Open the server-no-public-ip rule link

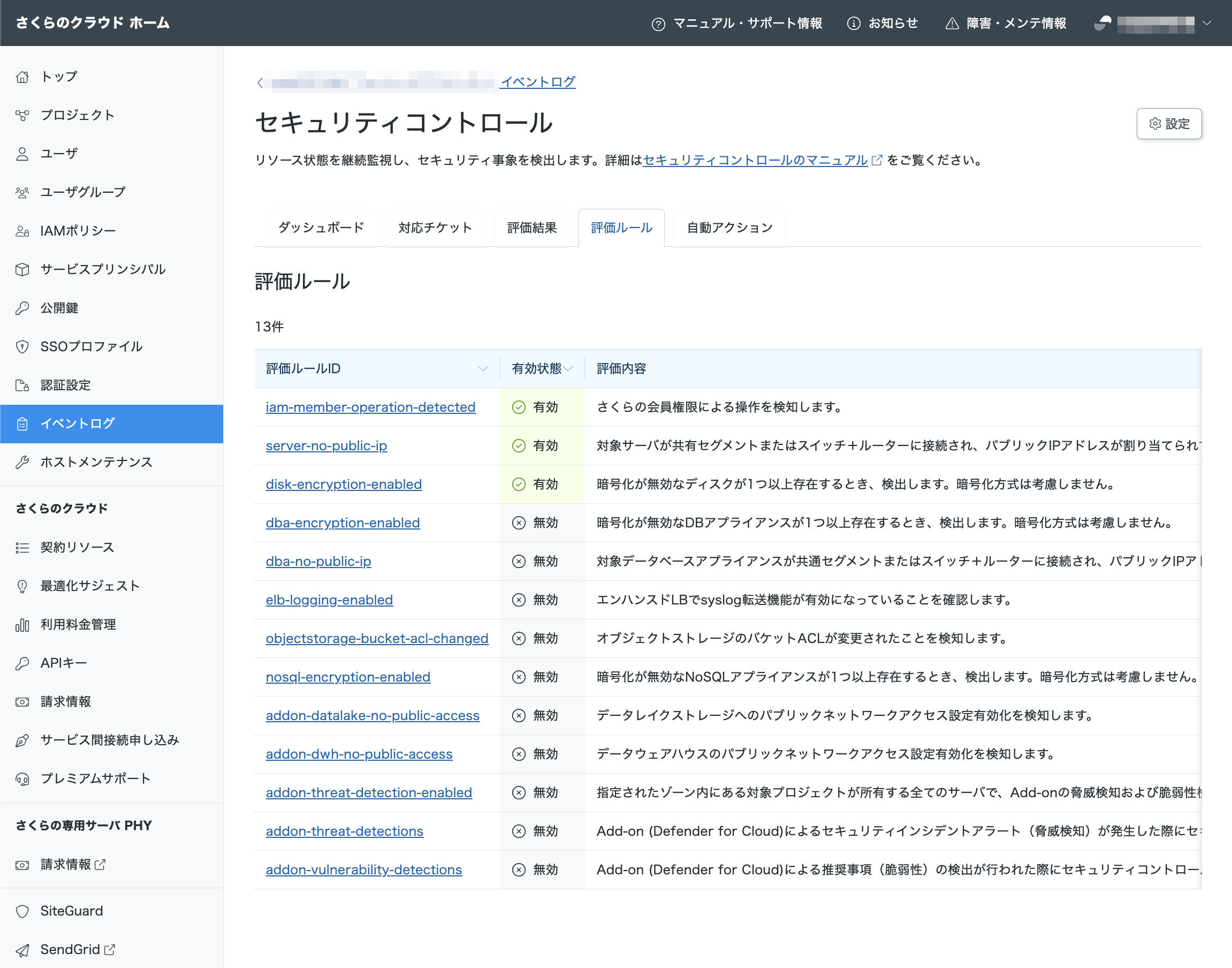[x=326, y=445]
